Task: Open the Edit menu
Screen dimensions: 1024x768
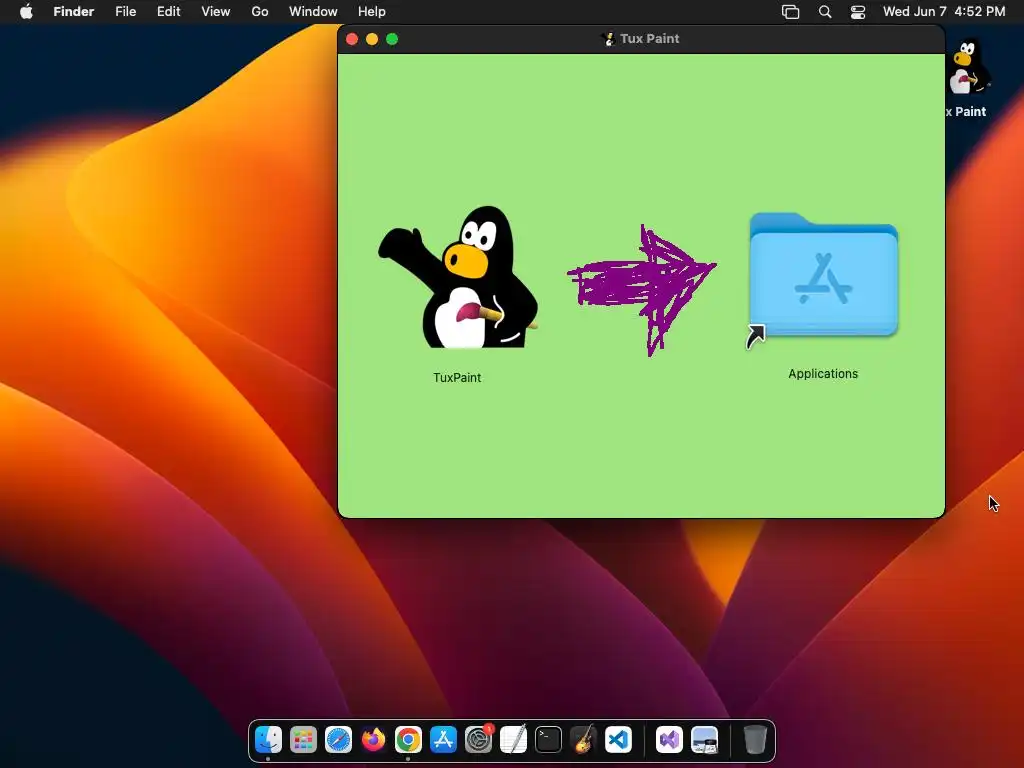Action: pyautogui.click(x=168, y=12)
